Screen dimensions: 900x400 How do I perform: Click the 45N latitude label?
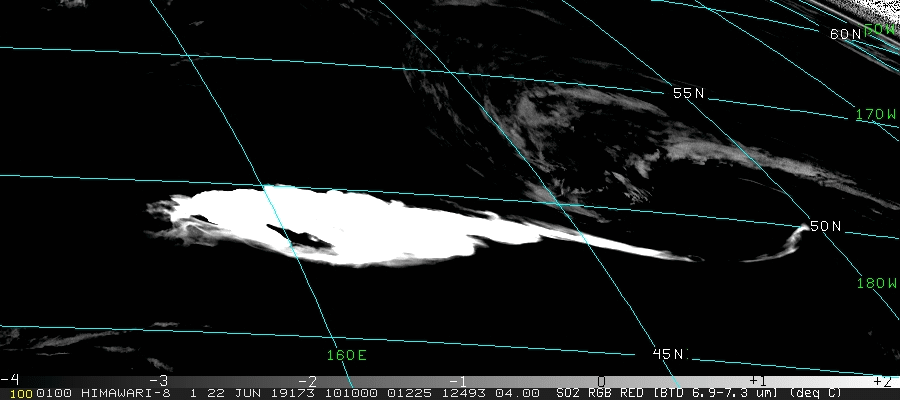[668, 354]
